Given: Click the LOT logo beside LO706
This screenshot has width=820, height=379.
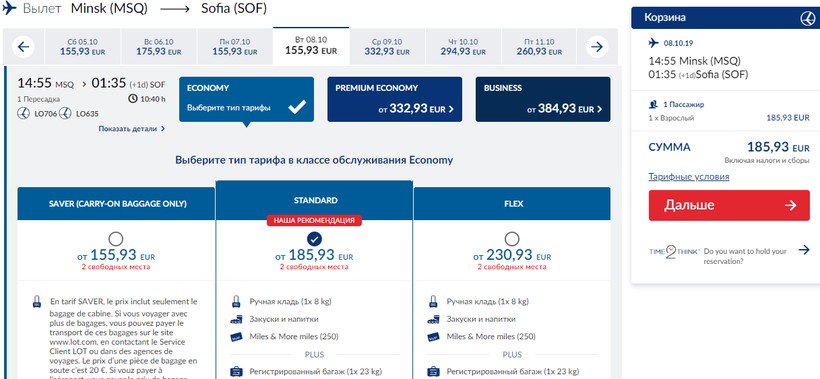Looking at the screenshot, I should click(23, 113).
